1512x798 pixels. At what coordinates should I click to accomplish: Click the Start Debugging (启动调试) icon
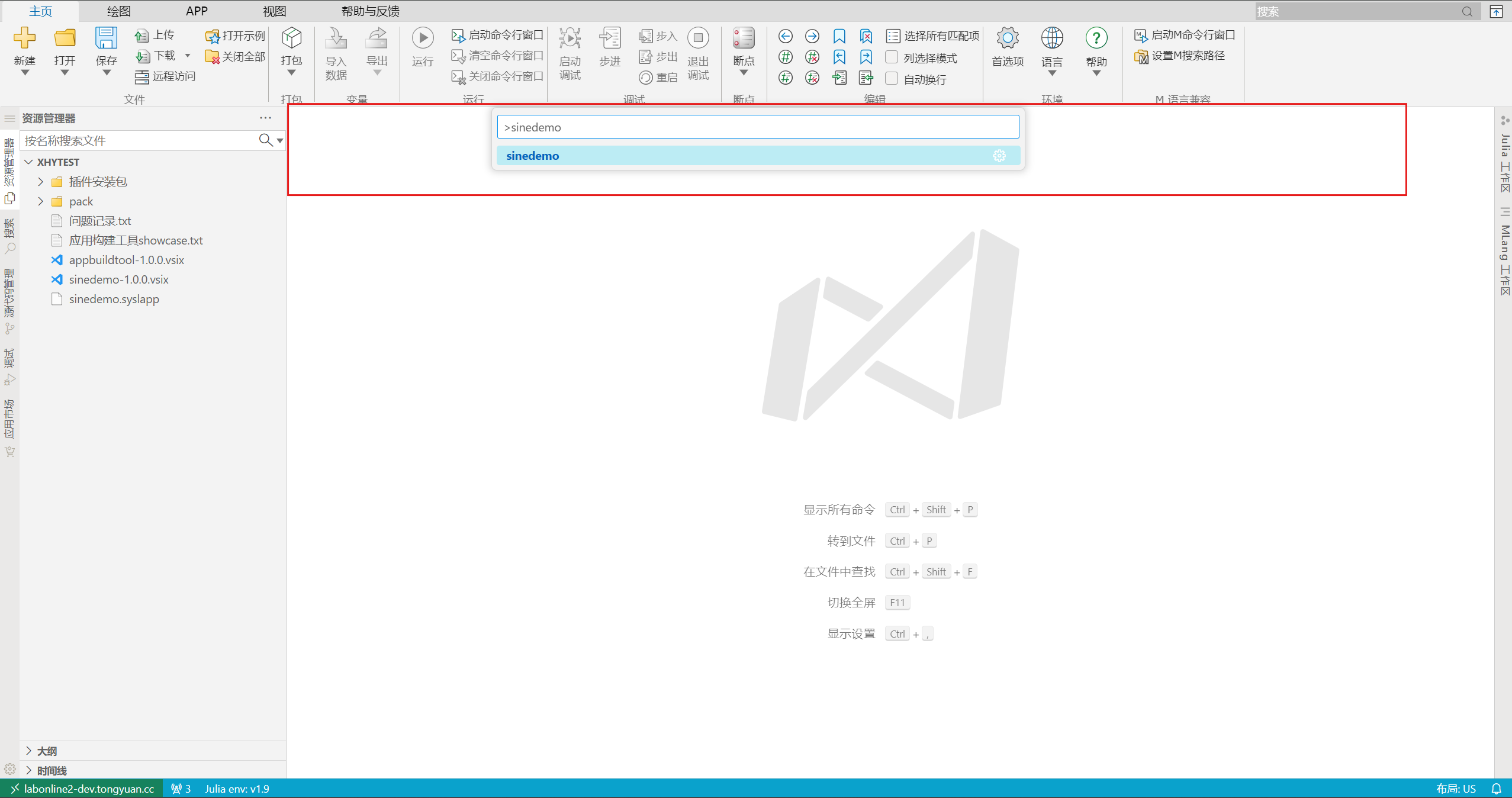570,38
